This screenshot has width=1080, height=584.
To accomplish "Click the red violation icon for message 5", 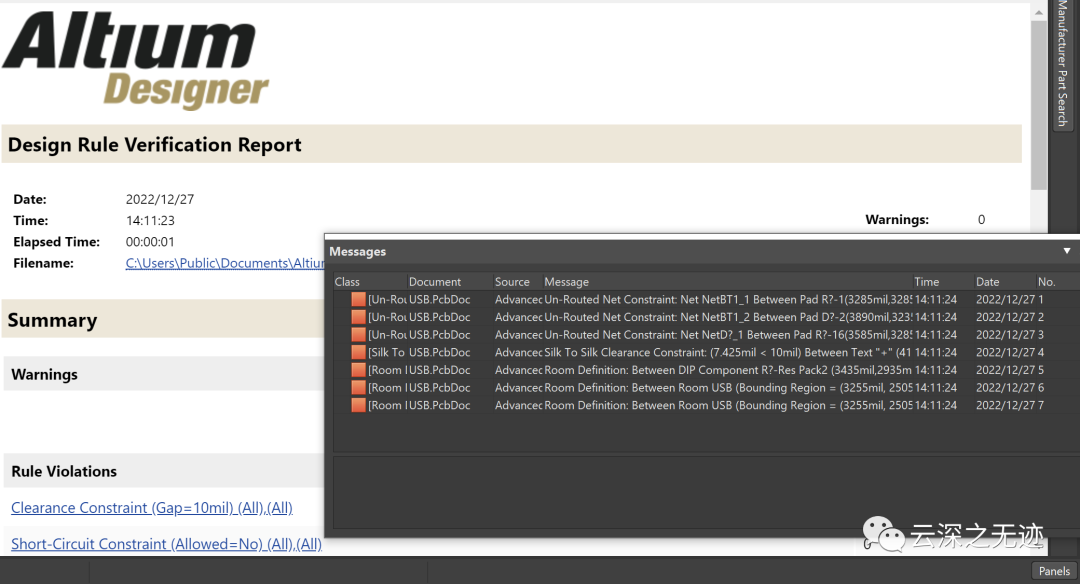I will (x=358, y=370).
